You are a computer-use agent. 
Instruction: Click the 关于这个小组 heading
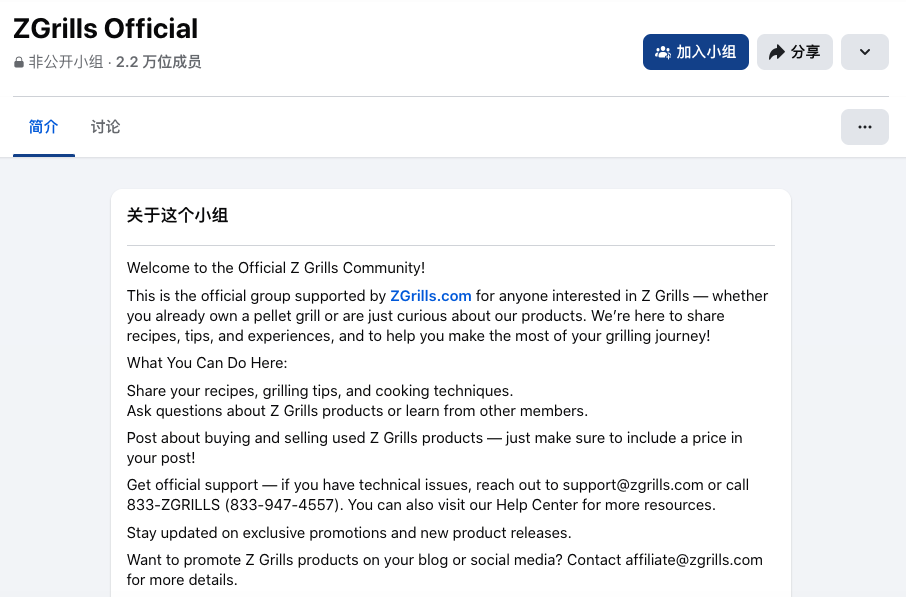(x=177, y=215)
